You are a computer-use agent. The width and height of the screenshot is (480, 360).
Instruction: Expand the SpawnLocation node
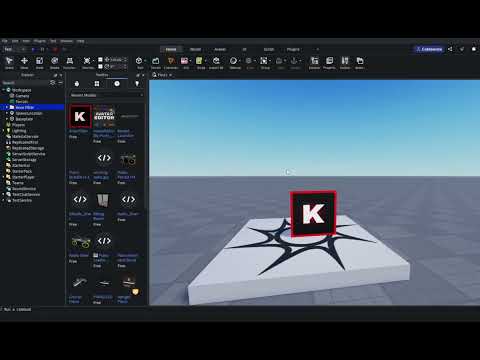[x=7, y=113]
